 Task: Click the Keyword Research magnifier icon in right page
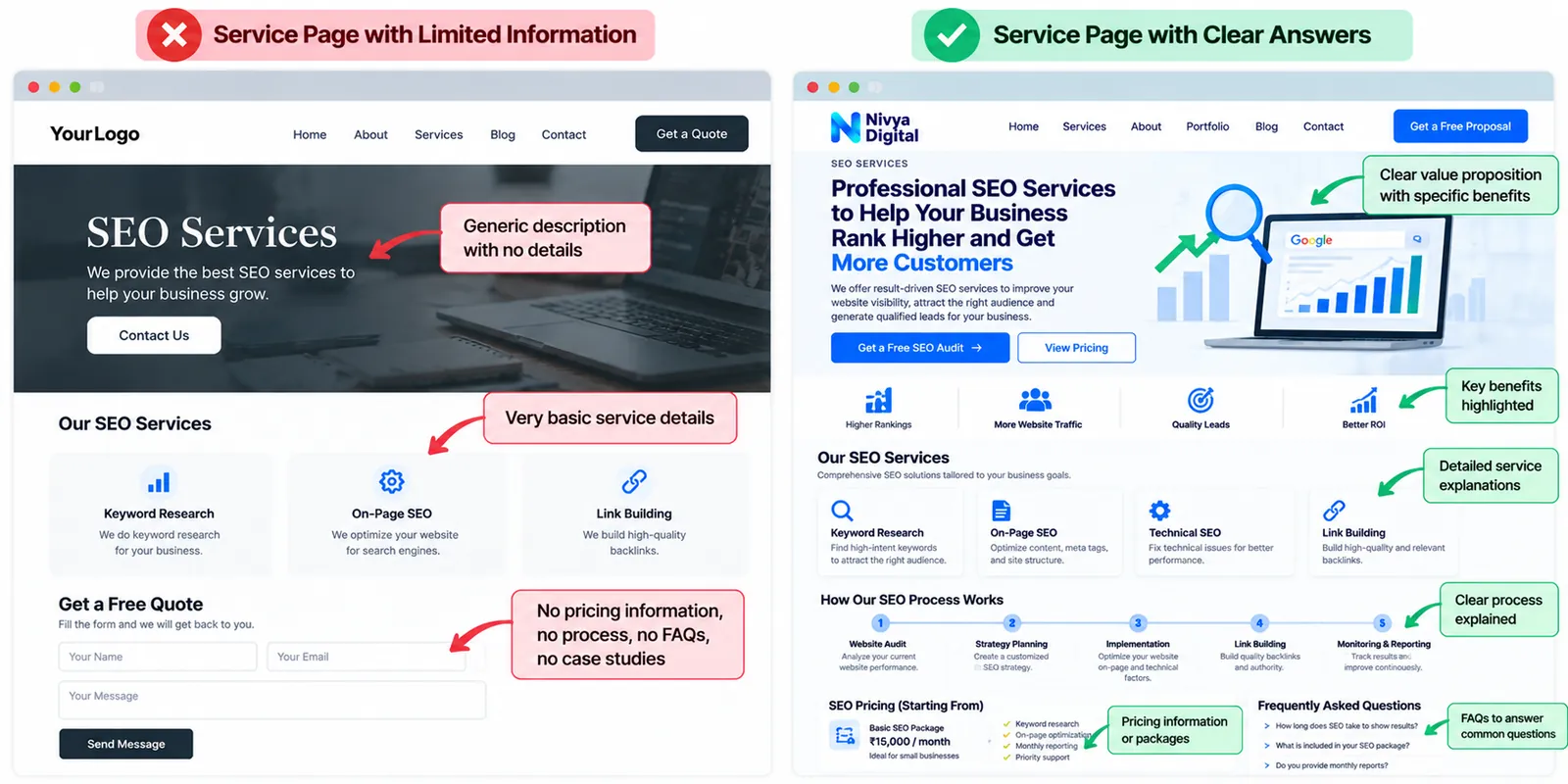(x=842, y=511)
